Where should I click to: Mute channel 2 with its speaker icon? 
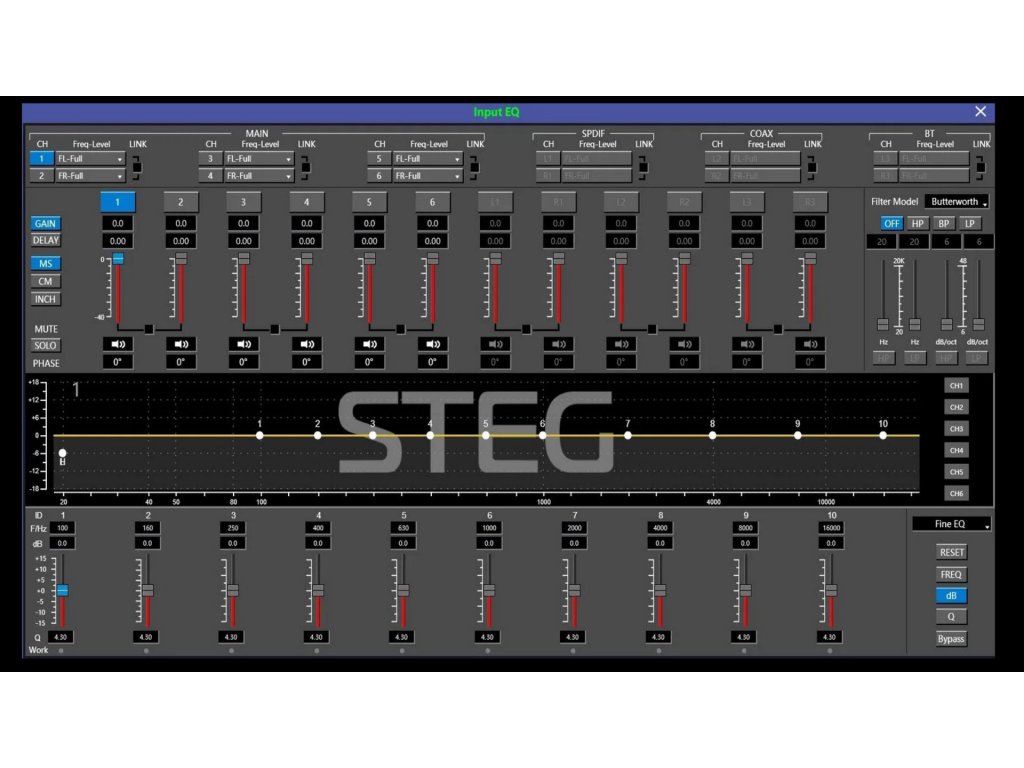[x=181, y=344]
